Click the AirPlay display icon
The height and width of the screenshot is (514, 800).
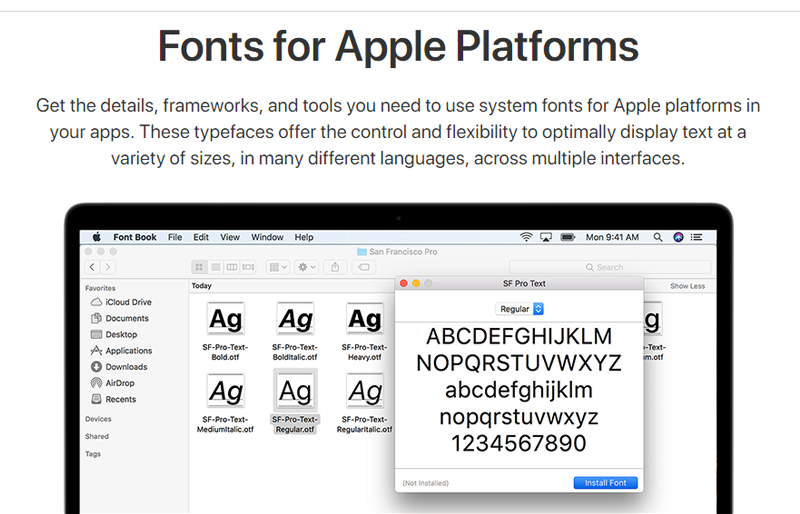tap(546, 237)
